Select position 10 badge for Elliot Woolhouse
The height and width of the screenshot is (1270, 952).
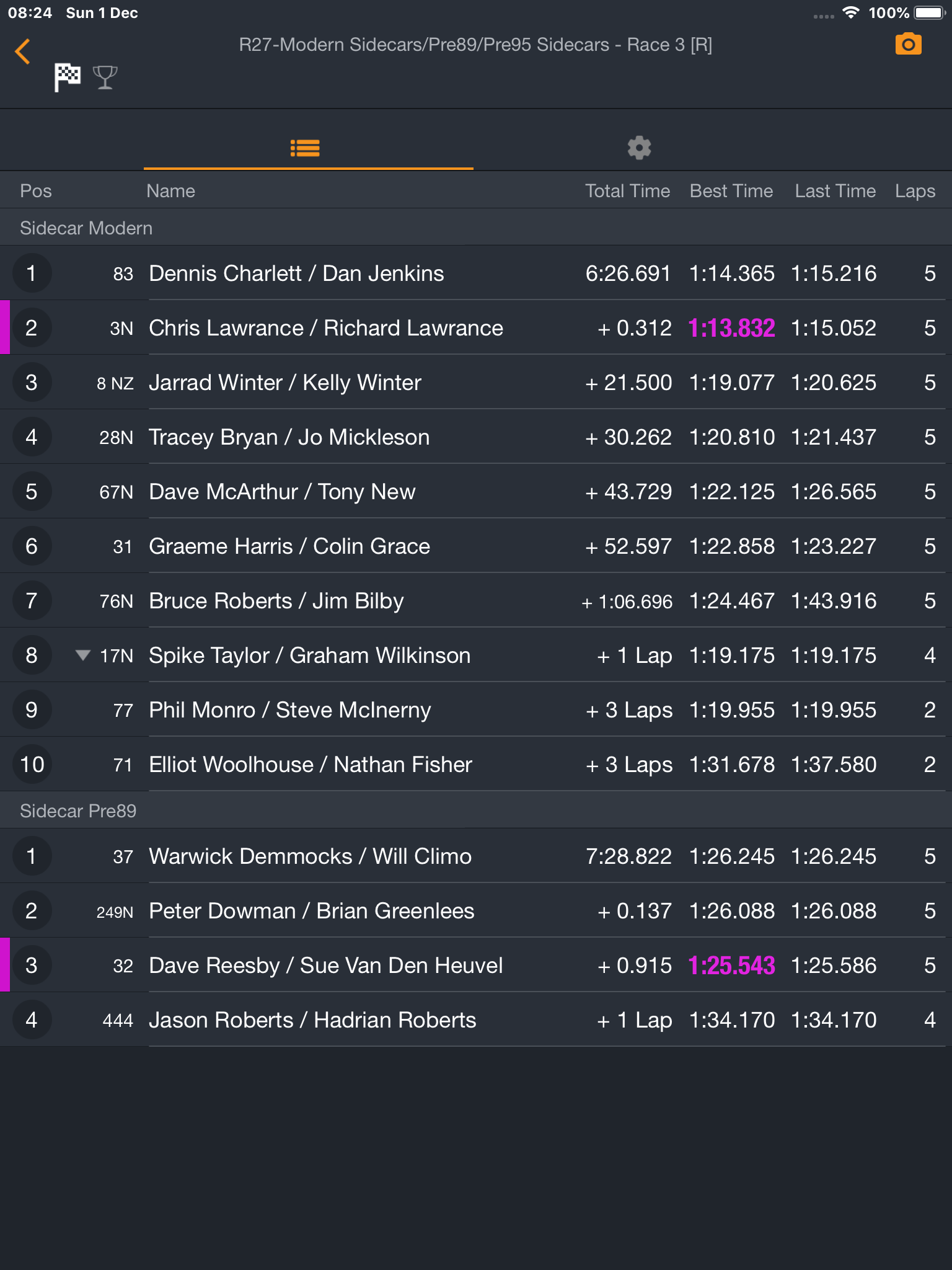(32, 764)
